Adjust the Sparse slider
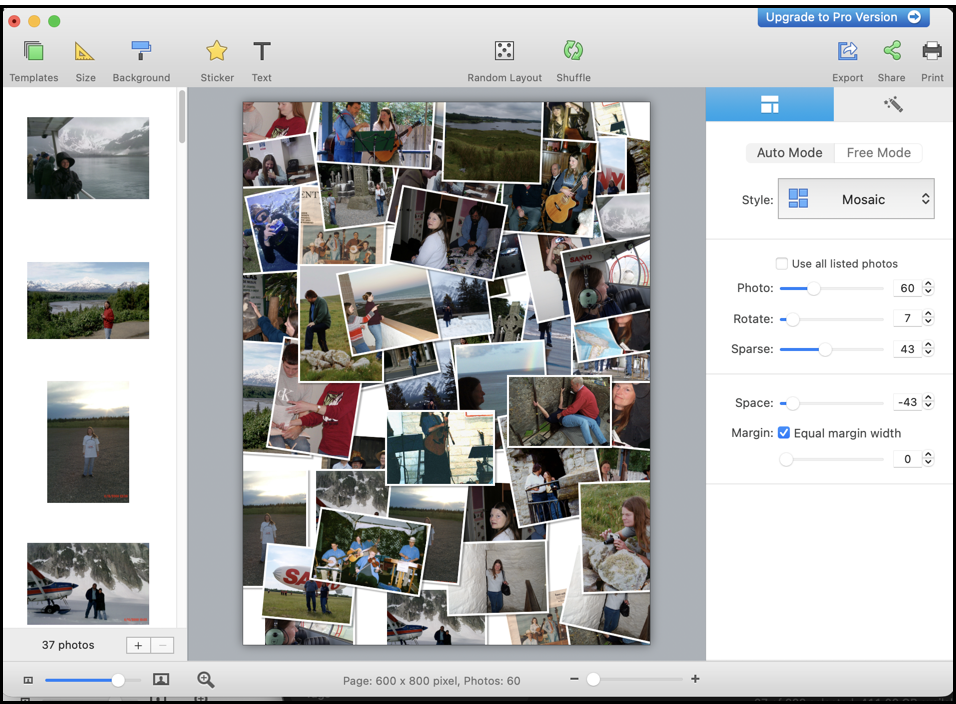Viewport: 956px width, 704px height. pos(824,349)
